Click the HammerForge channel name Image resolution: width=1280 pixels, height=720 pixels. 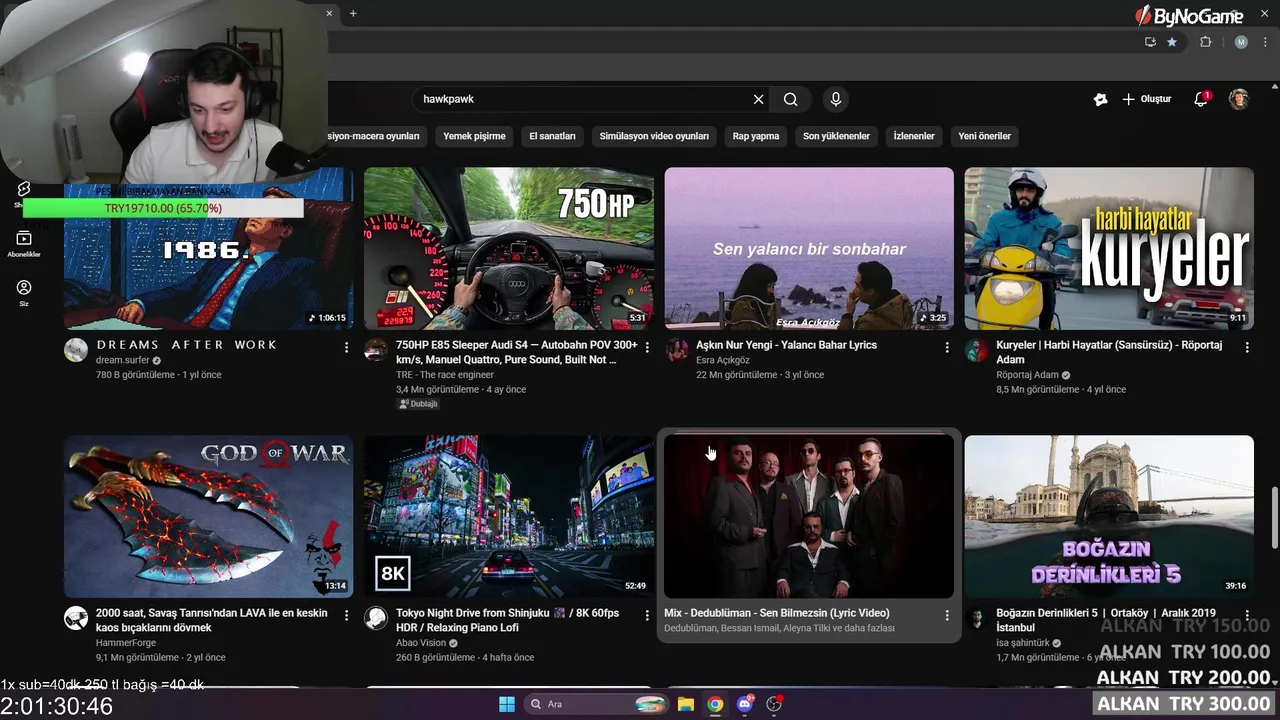tap(124, 643)
